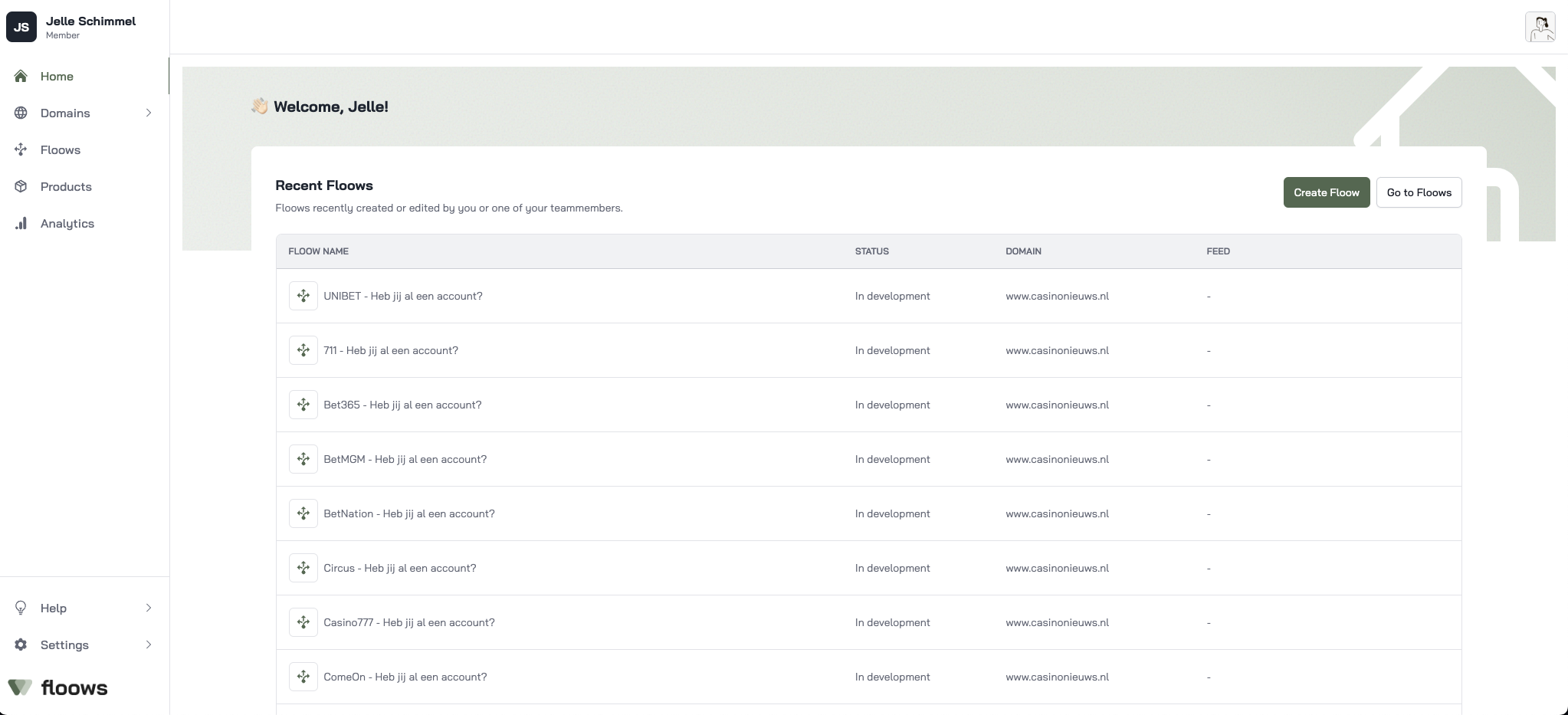Click the Help lightbulb icon
Image resolution: width=1568 pixels, height=715 pixels.
[21, 608]
